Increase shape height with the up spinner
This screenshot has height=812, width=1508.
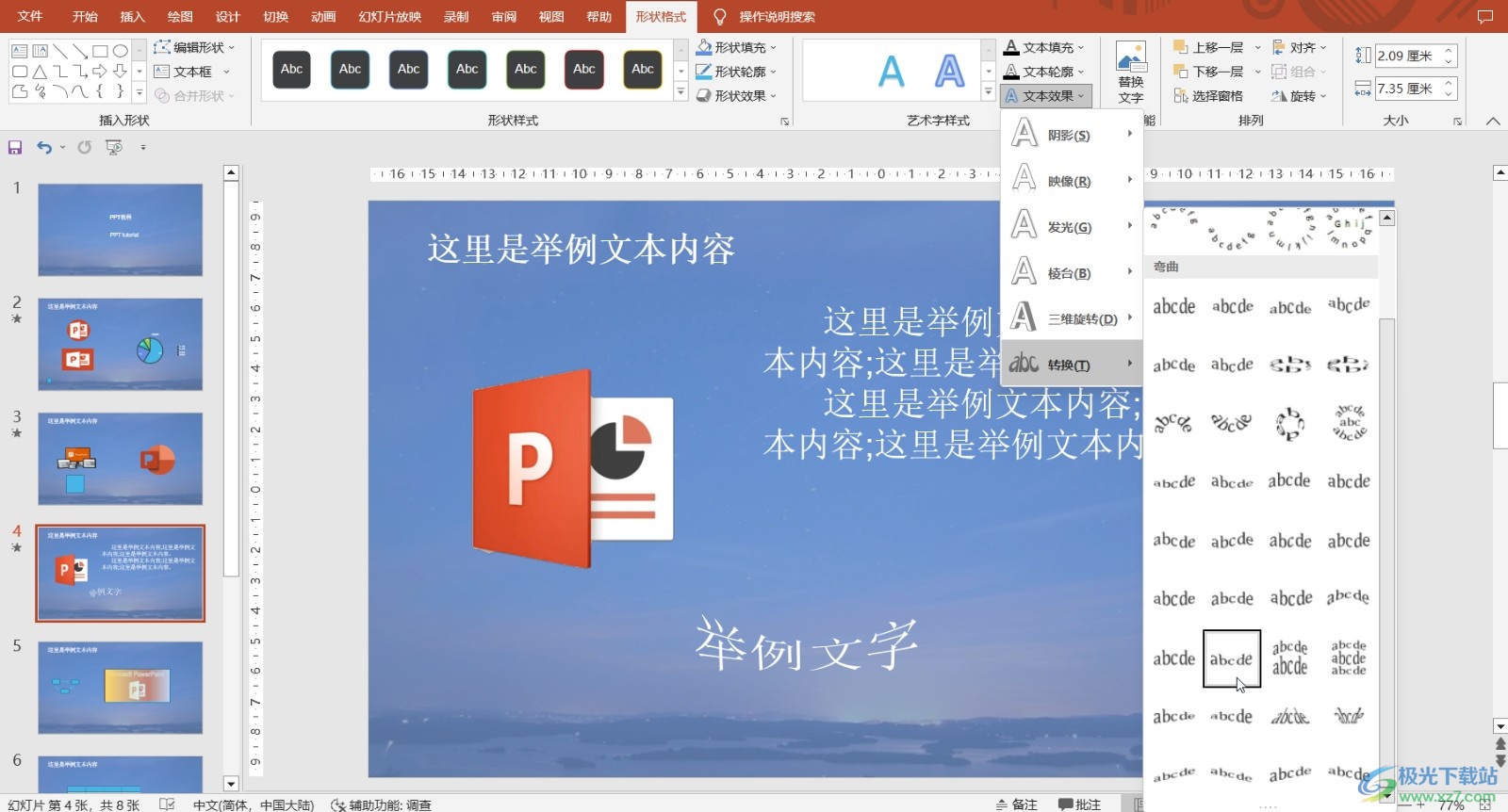1449,51
